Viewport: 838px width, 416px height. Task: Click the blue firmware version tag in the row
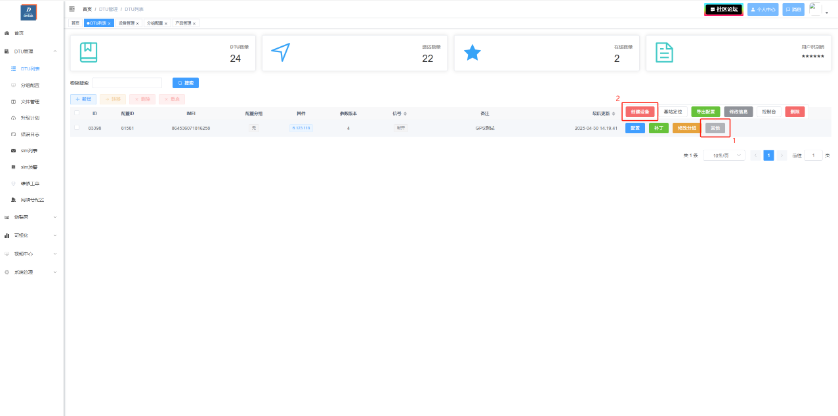[x=301, y=128]
